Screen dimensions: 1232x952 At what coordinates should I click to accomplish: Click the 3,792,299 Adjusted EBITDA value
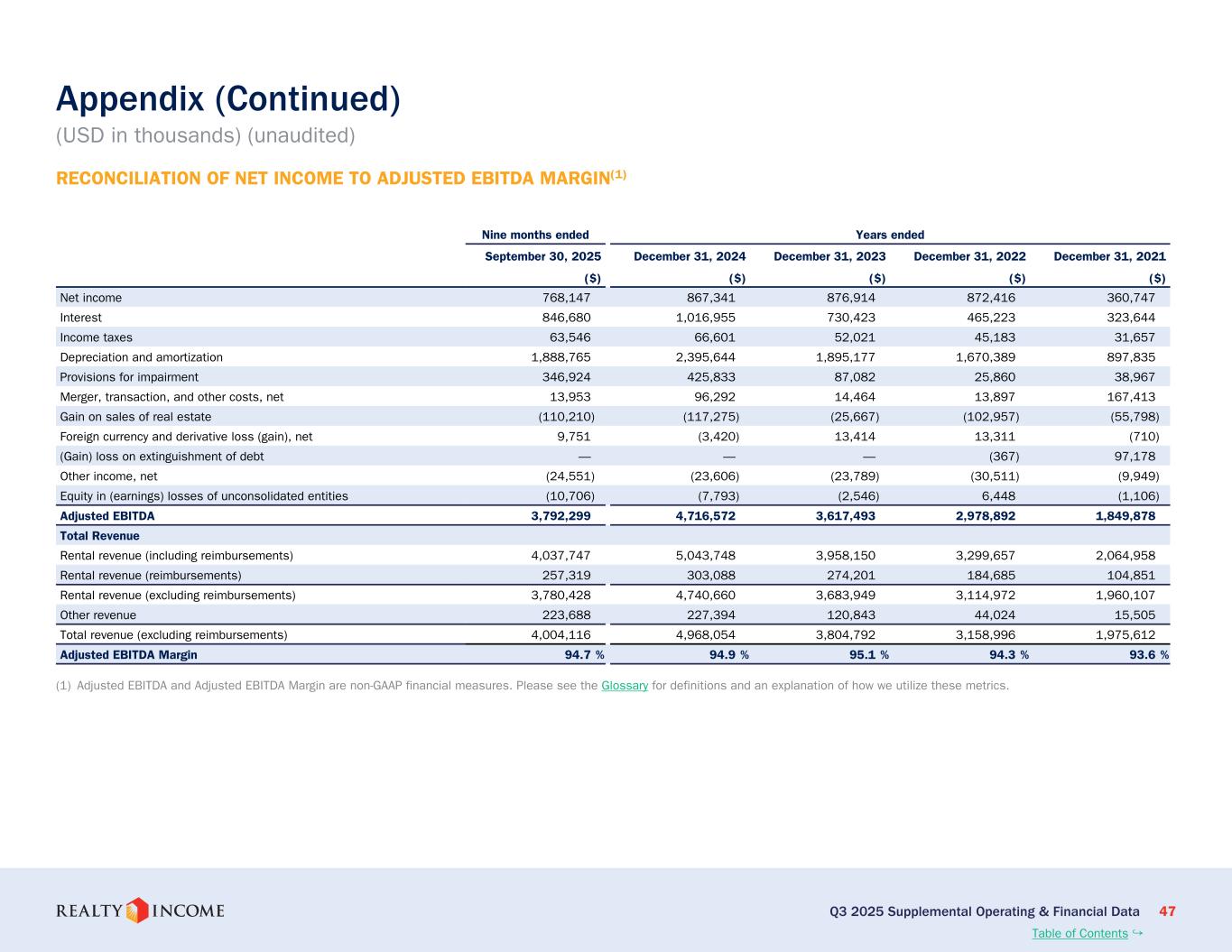point(560,516)
